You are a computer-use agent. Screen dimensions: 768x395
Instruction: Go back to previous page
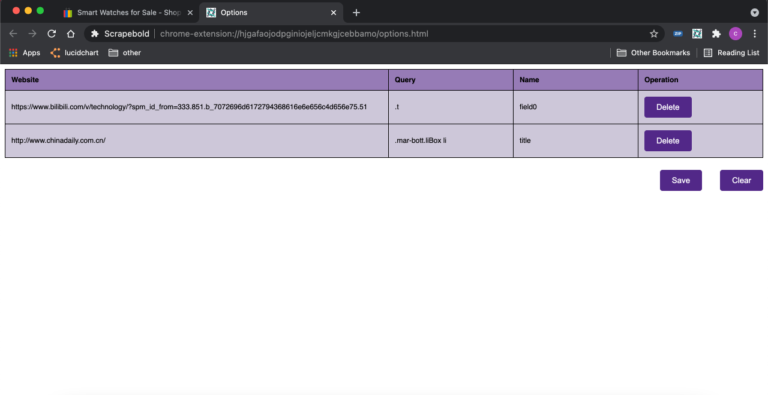click(13, 34)
